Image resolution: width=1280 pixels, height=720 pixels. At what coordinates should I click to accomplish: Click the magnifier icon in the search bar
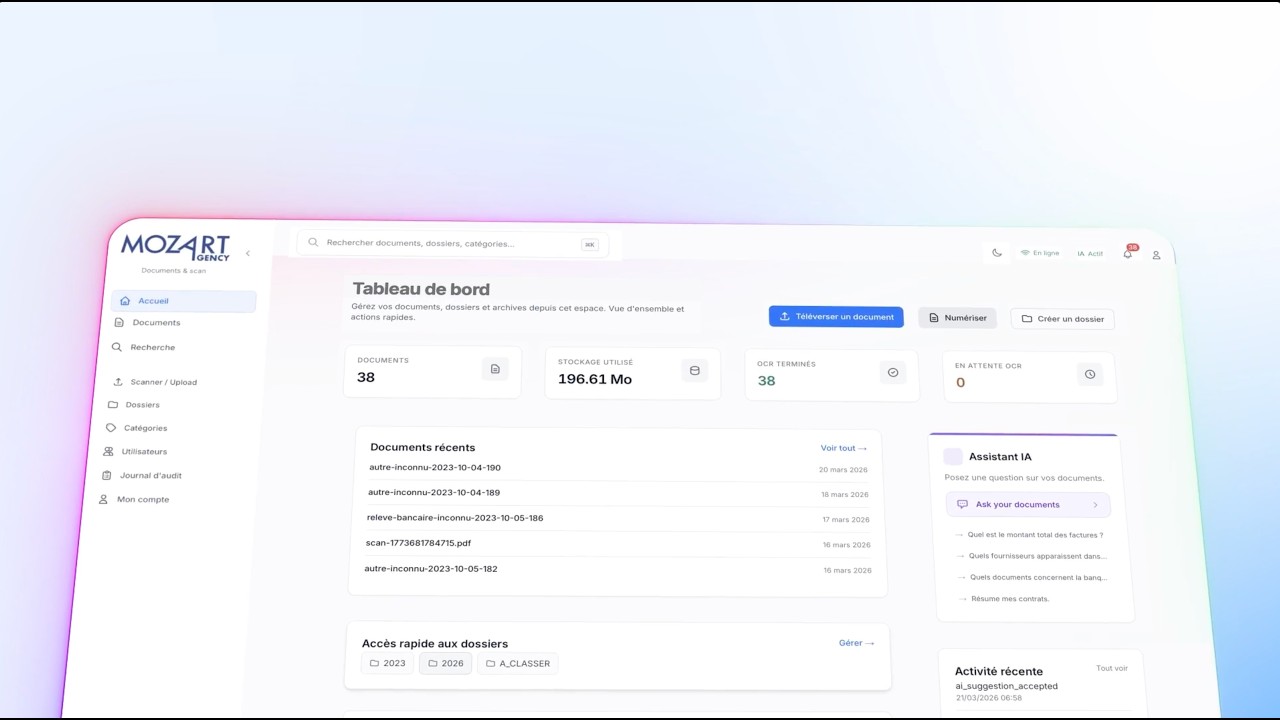pos(313,243)
